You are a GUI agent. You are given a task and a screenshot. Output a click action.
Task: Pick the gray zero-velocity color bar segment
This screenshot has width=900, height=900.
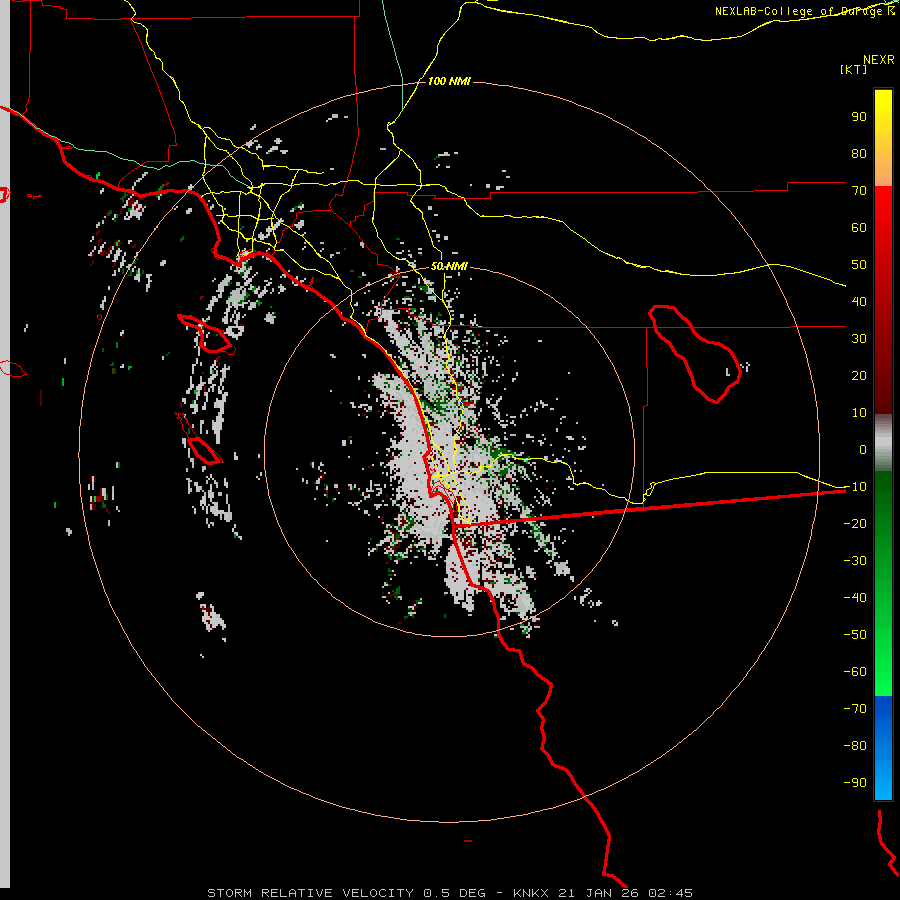click(x=883, y=443)
